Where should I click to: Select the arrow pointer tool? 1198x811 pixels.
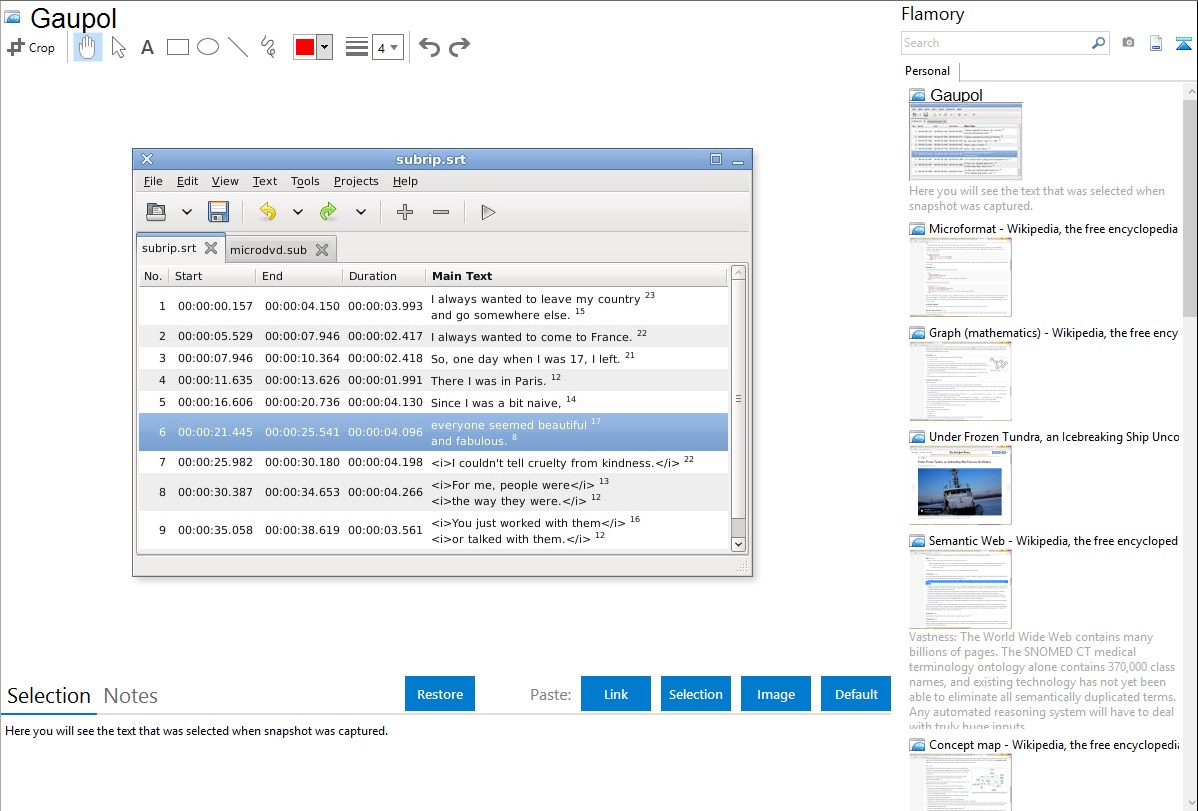118,47
